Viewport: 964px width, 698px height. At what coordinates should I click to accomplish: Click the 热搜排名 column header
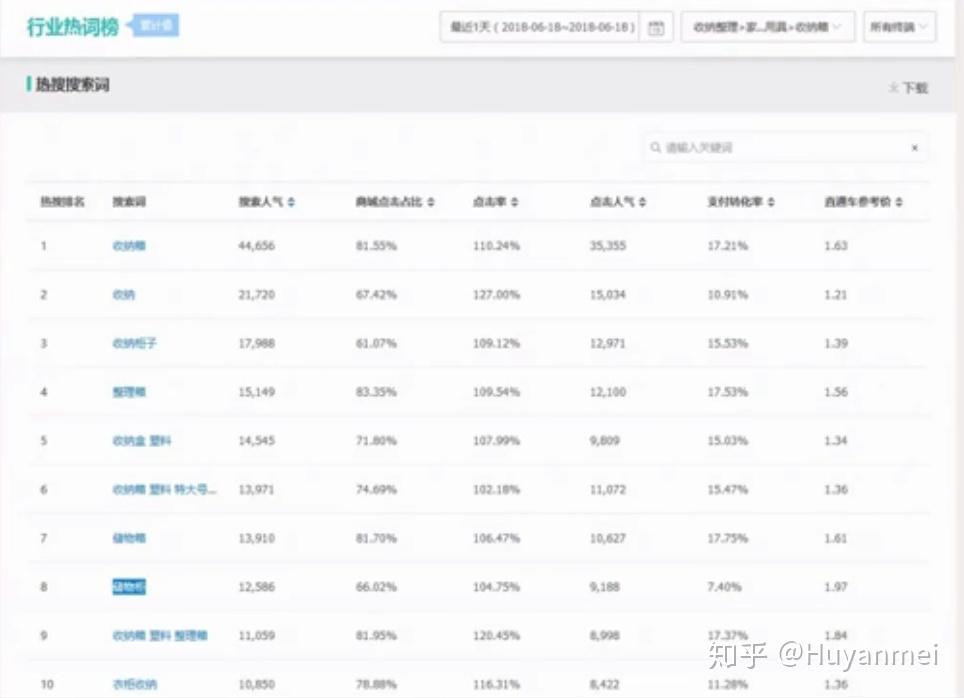[63, 202]
